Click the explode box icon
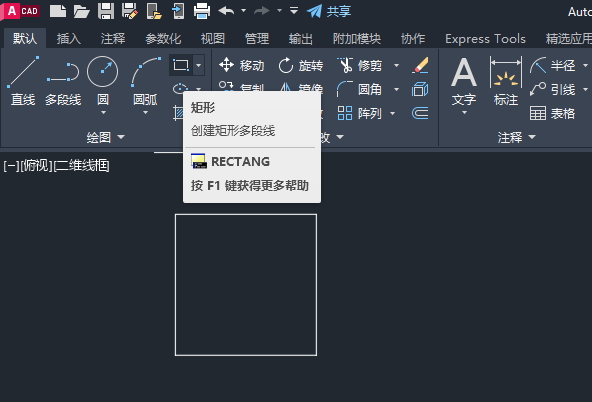This screenshot has width=592, height=402. (420, 89)
